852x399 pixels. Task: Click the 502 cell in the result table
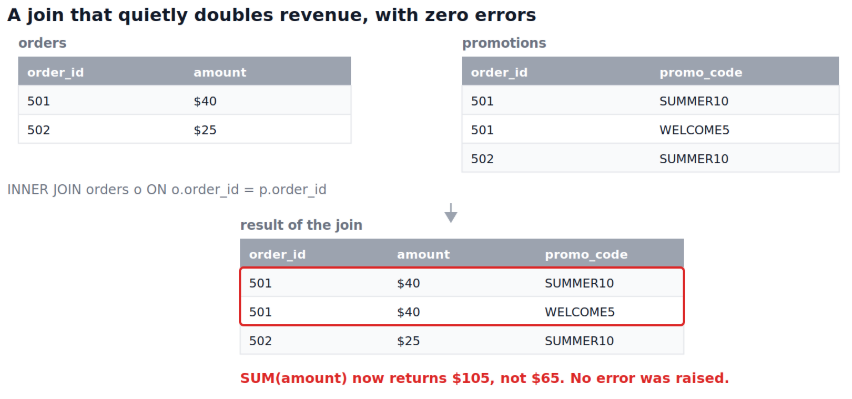(260, 341)
